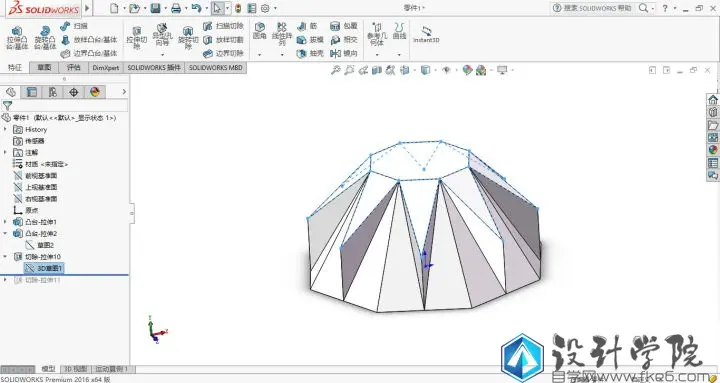Open the dropdown arrow beside the Save icon
Screen dimensions: 720x383
(x=165, y=8)
